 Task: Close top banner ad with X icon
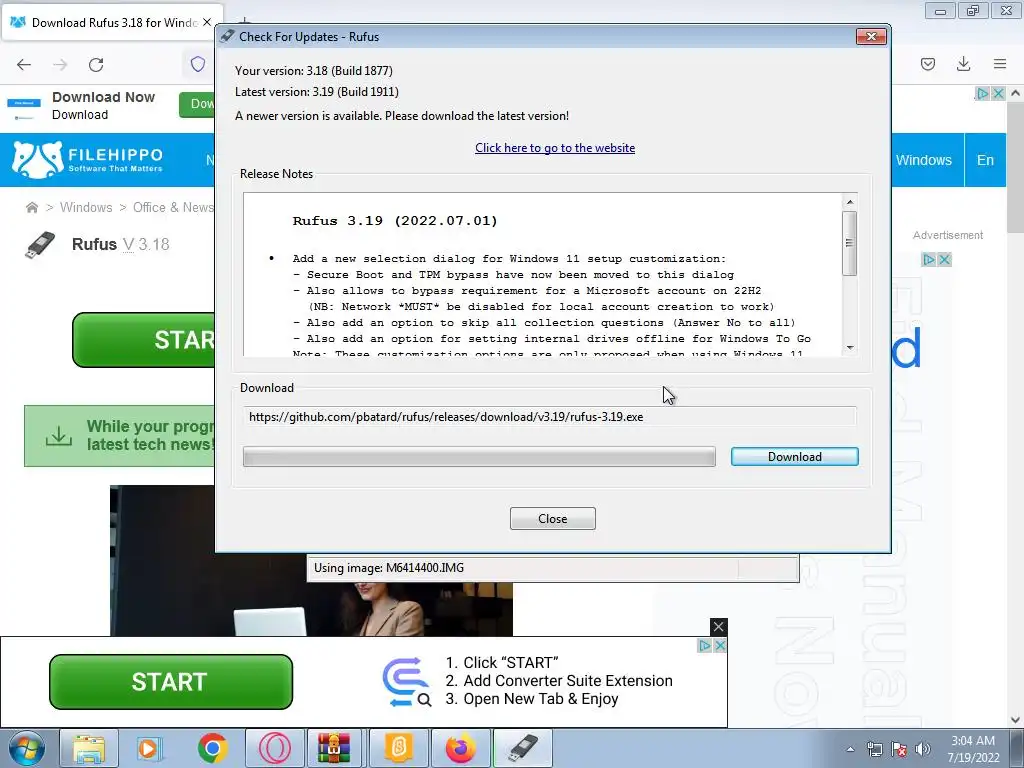[998, 93]
